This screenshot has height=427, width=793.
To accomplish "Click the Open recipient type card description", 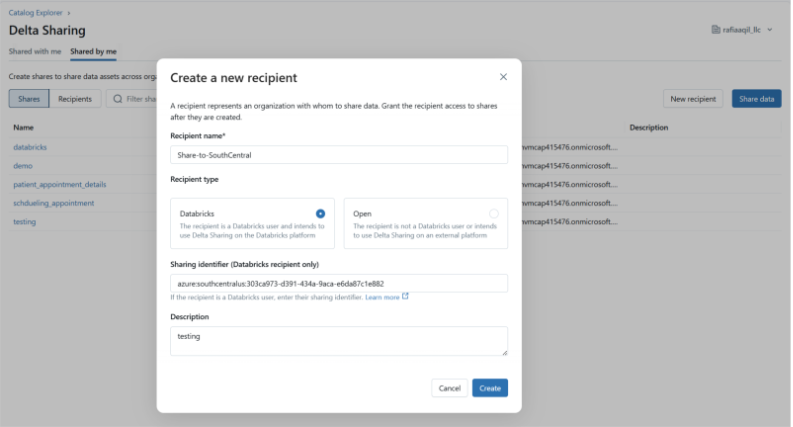I will (425, 231).
